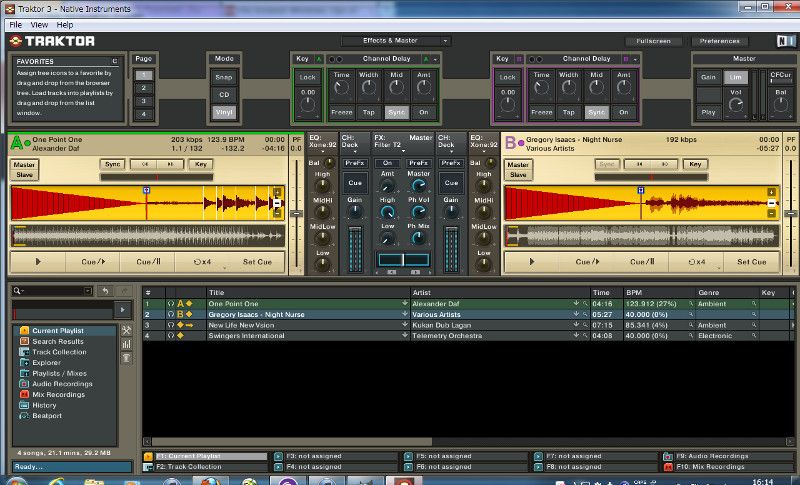
Task: Open the Help menu
Action: [x=64, y=24]
